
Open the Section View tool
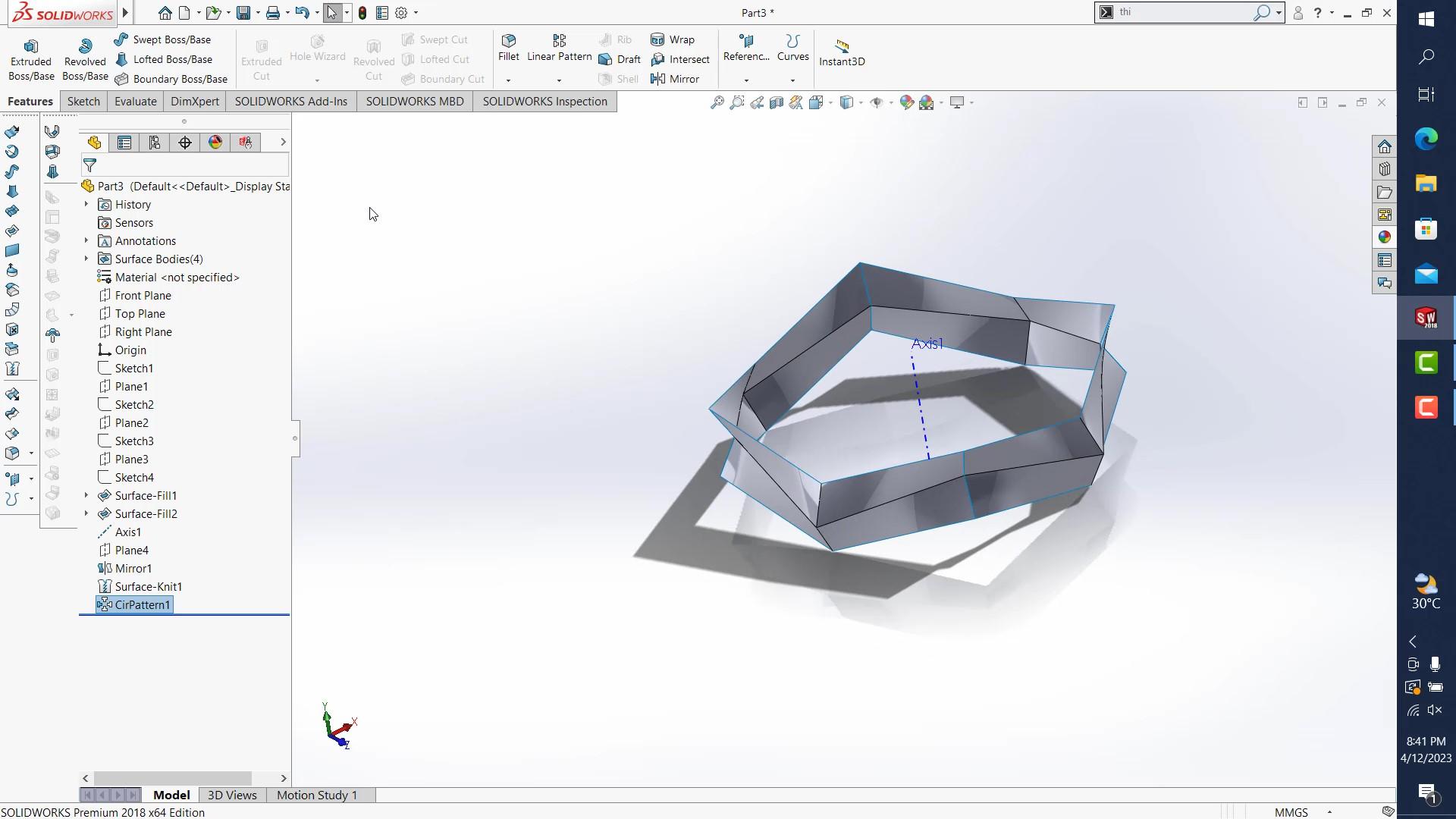click(776, 102)
